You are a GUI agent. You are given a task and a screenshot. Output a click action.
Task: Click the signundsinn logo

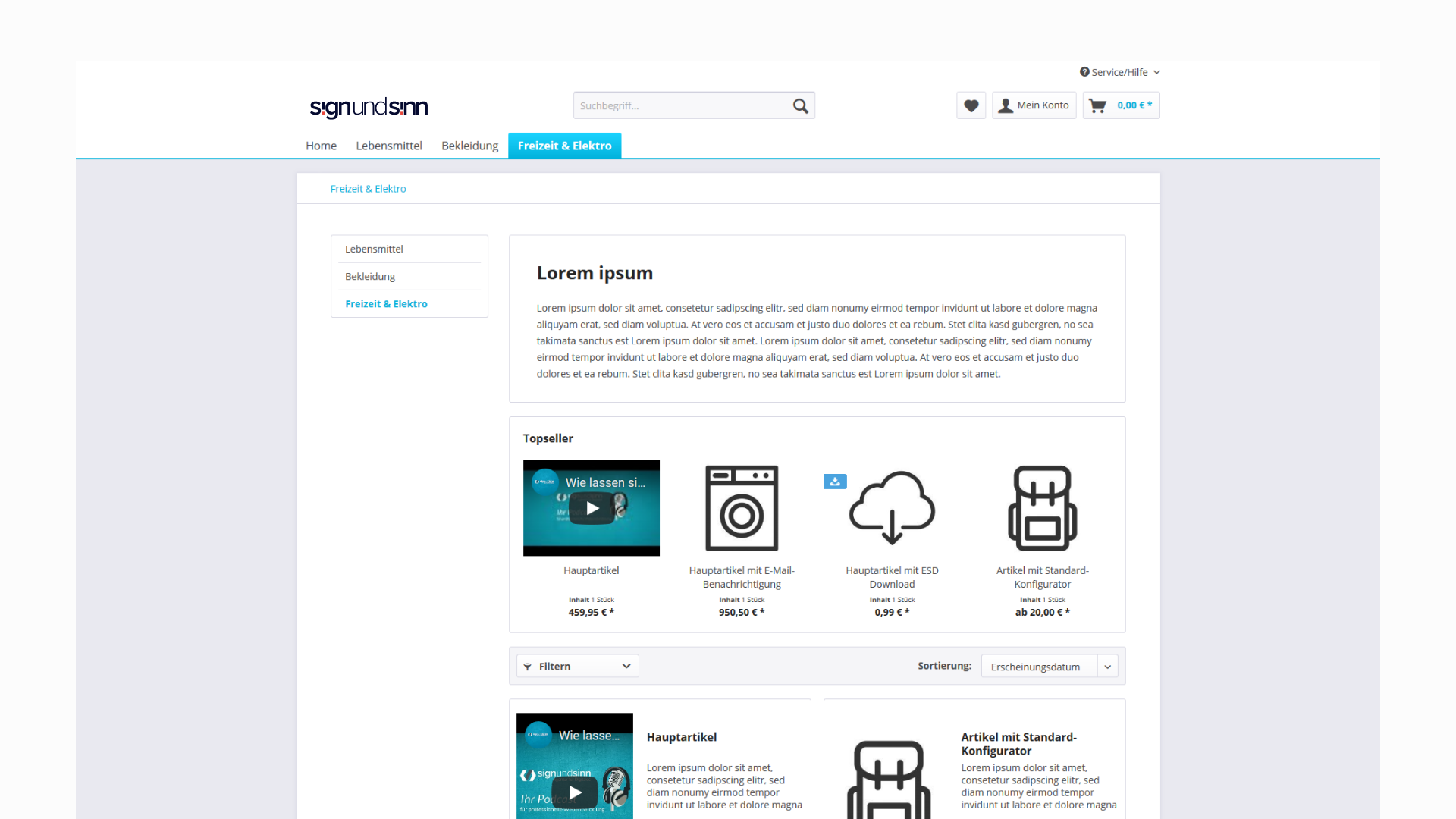tap(369, 107)
